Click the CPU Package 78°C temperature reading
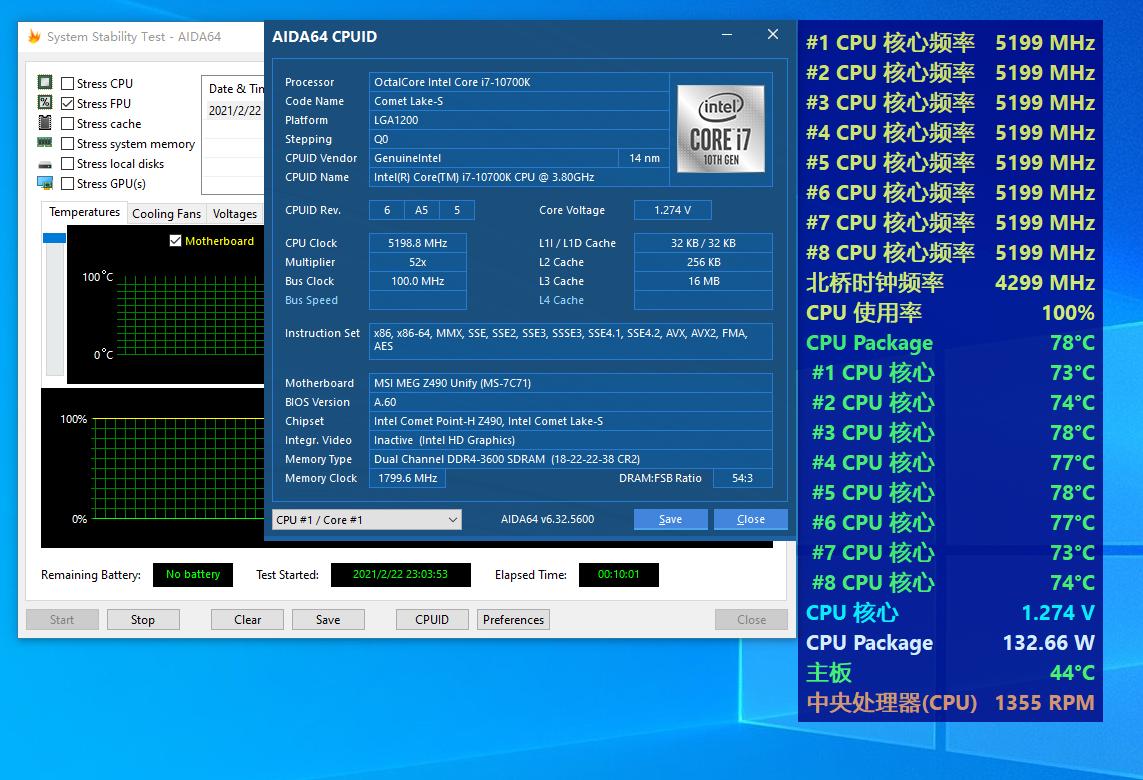The image size is (1143, 780). [950, 343]
